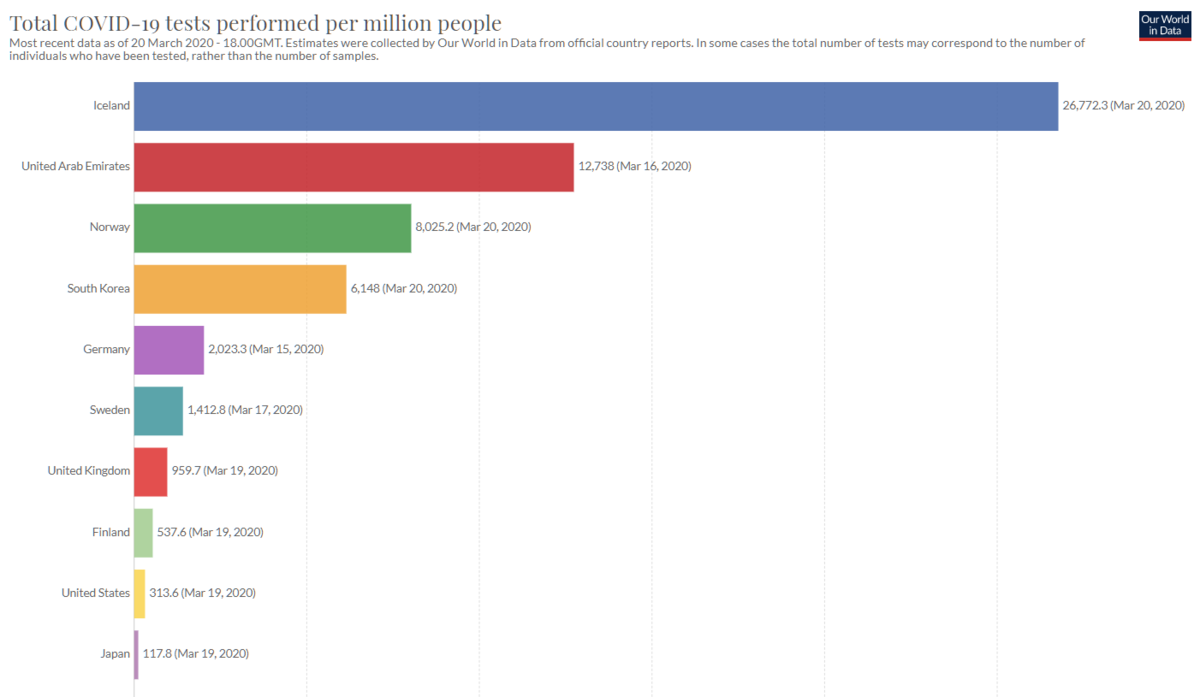
Task: Click the United Arab Emirates label
Action: (x=76, y=167)
